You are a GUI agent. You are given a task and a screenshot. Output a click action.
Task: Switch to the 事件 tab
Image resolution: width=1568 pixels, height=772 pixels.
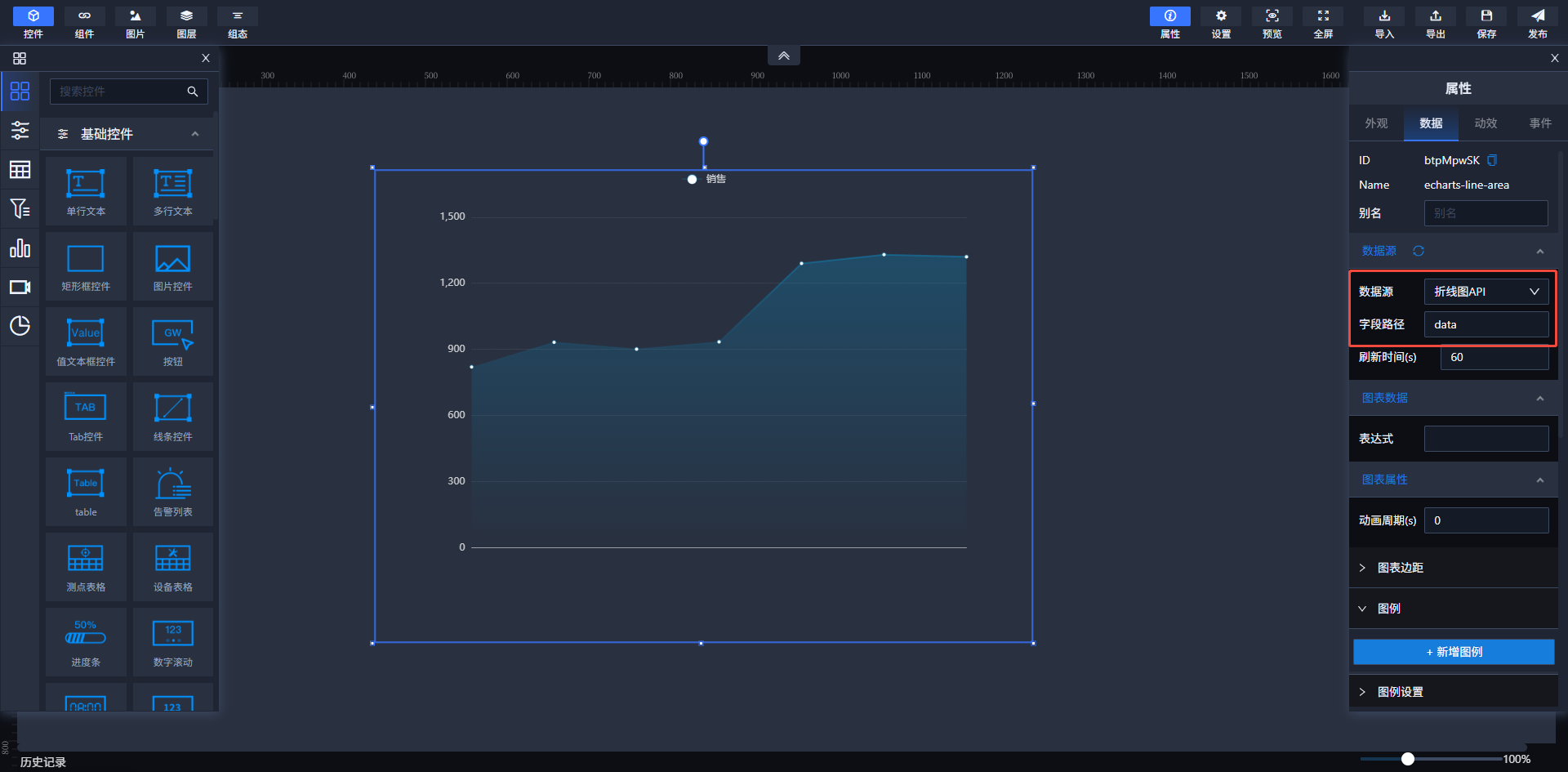pos(1540,123)
